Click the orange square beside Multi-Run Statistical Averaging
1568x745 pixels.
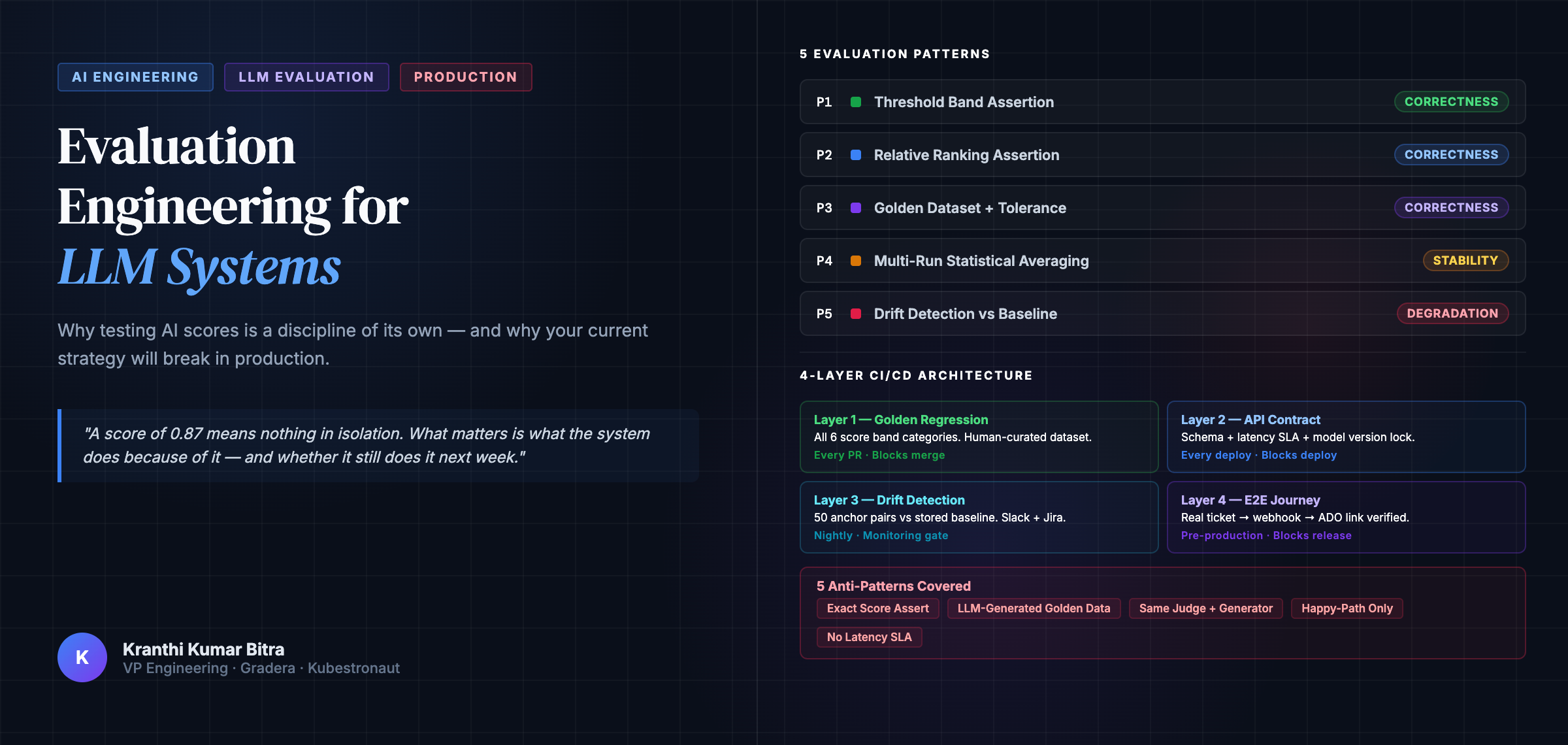click(855, 261)
